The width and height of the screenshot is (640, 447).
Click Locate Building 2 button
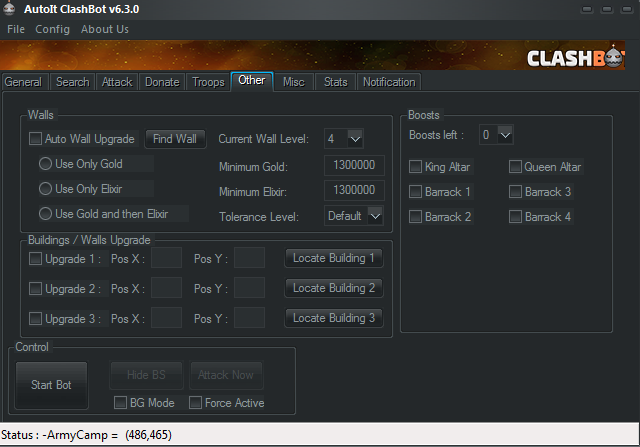click(x=334, y=288)
